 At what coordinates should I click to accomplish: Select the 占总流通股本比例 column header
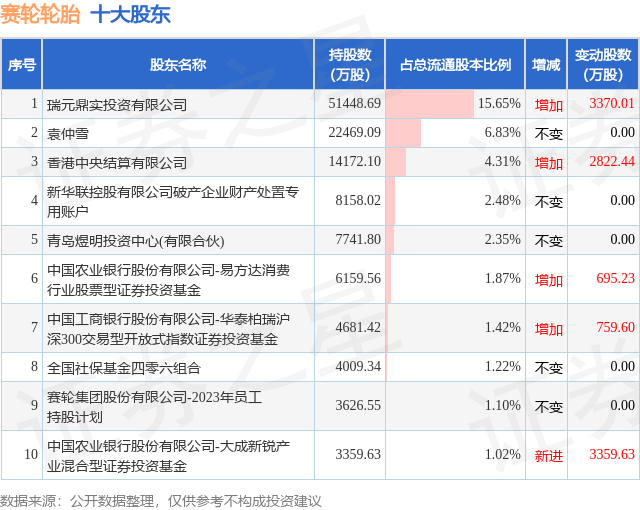[x=455, y=64]
